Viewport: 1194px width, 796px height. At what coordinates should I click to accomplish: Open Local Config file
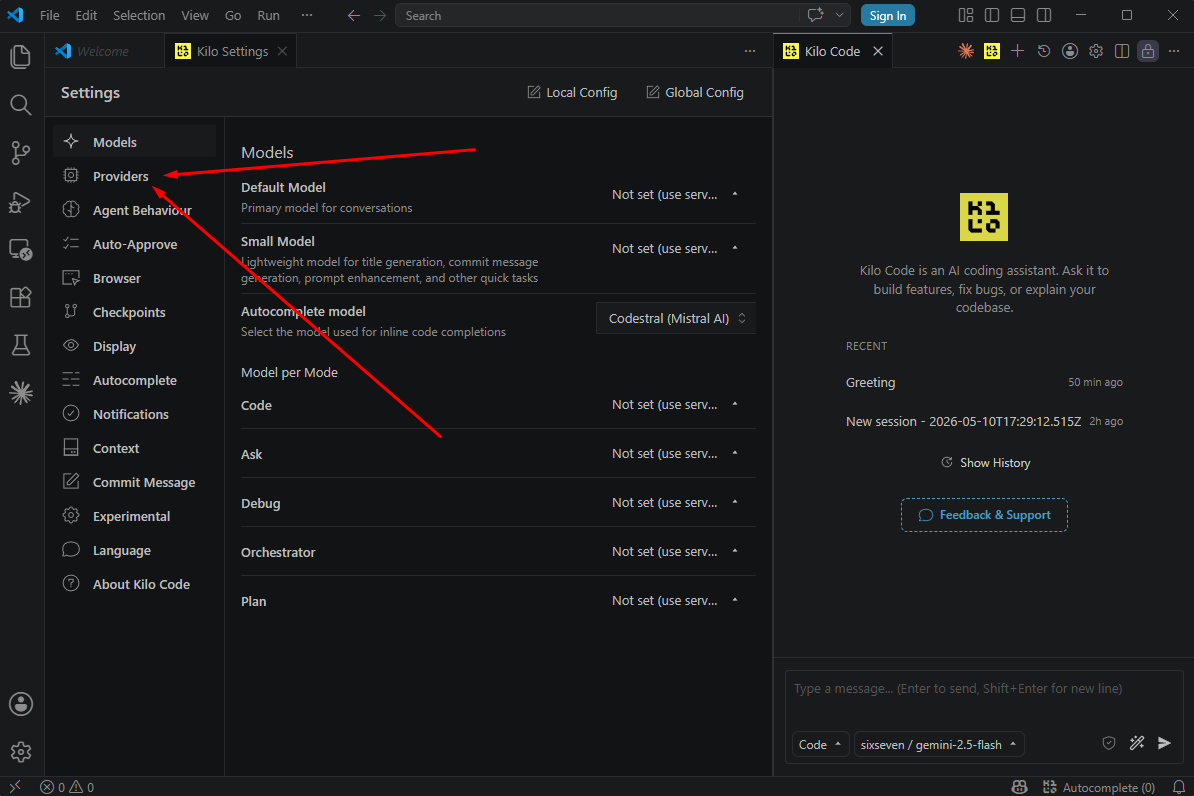pyautogui.click(x=573, y=92)
